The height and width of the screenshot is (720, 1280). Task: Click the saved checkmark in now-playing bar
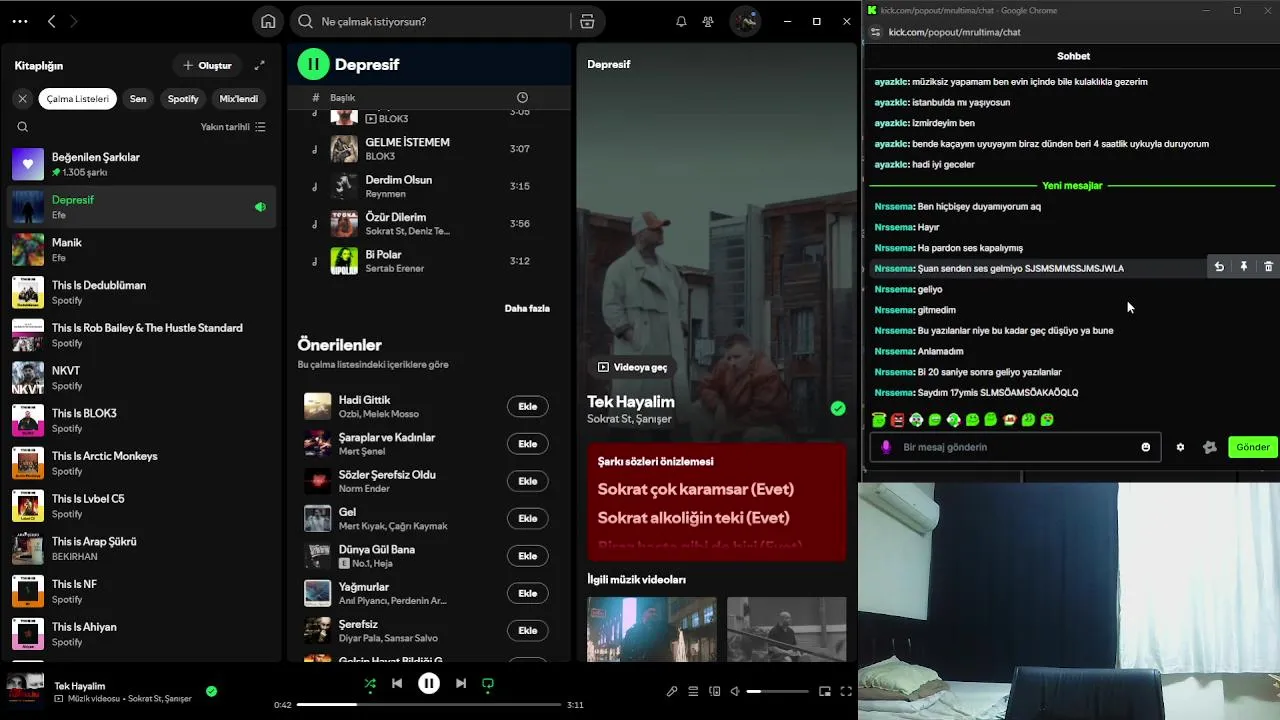(211, 691)
